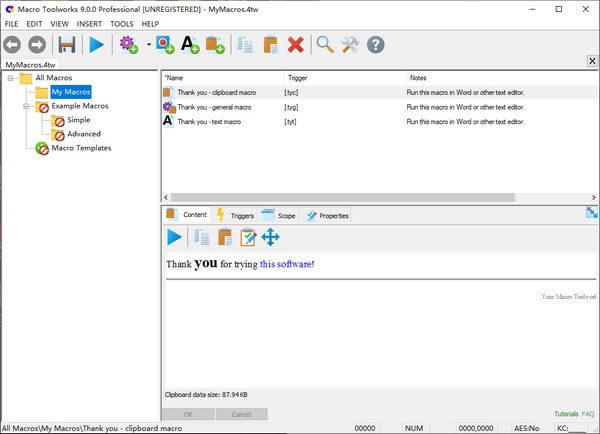Viewport: 600px width, 434px height.
Task: Collapse the All Macros tree node
Action: point(10,78)
